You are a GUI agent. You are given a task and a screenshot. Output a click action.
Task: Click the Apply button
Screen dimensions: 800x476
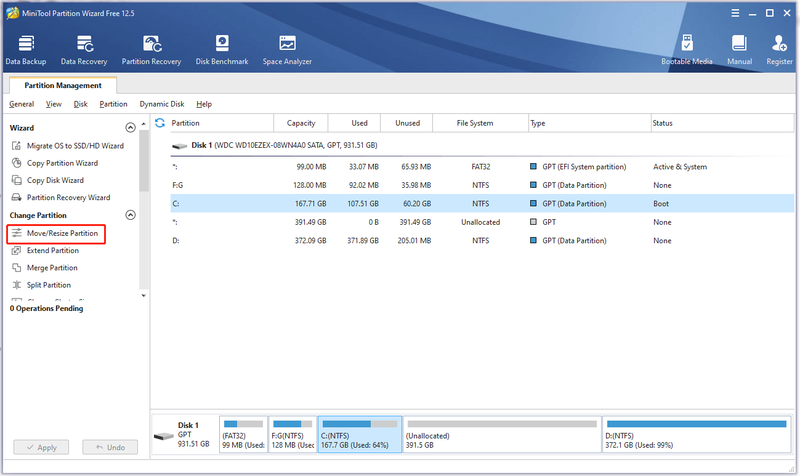tap(41, 447)
